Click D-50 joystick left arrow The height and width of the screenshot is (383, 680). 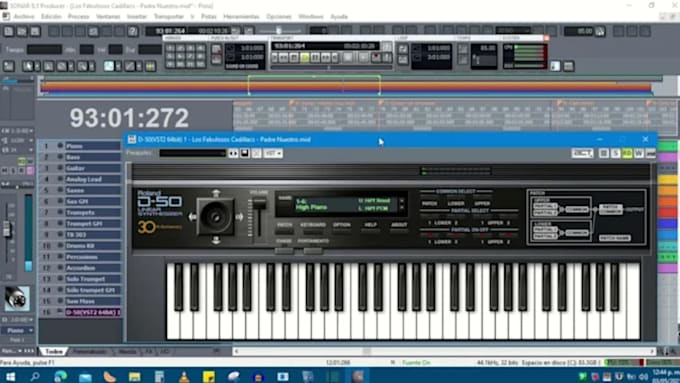192,216
